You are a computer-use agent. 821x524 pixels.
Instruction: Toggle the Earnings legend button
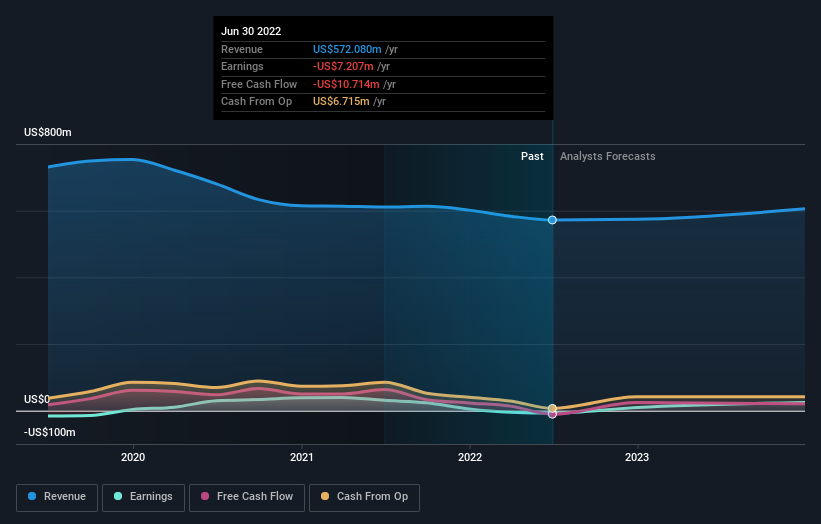(143, 497)
